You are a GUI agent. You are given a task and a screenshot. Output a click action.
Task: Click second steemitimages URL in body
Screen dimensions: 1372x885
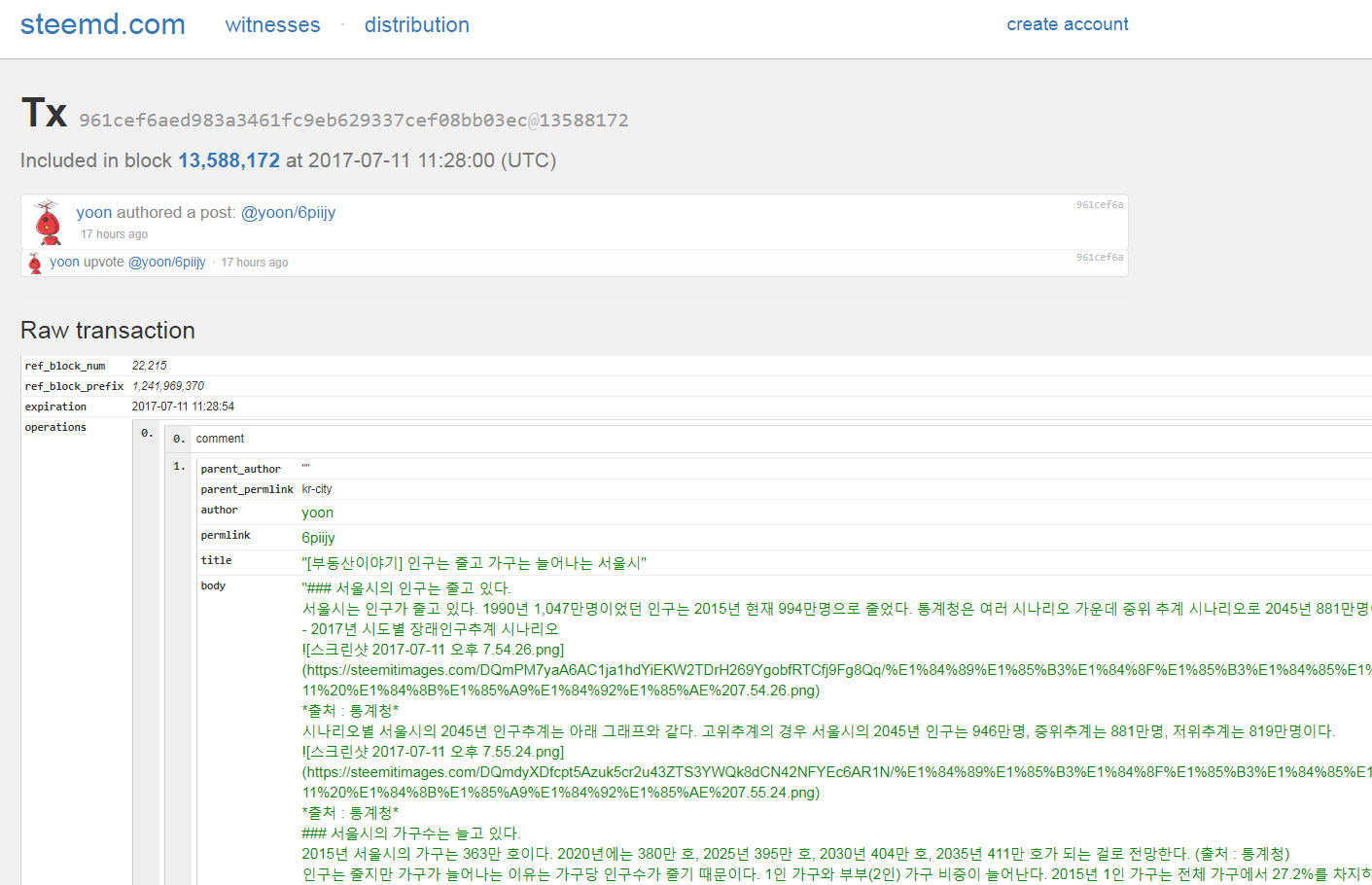pyautogui.click(x=836, y=782)
